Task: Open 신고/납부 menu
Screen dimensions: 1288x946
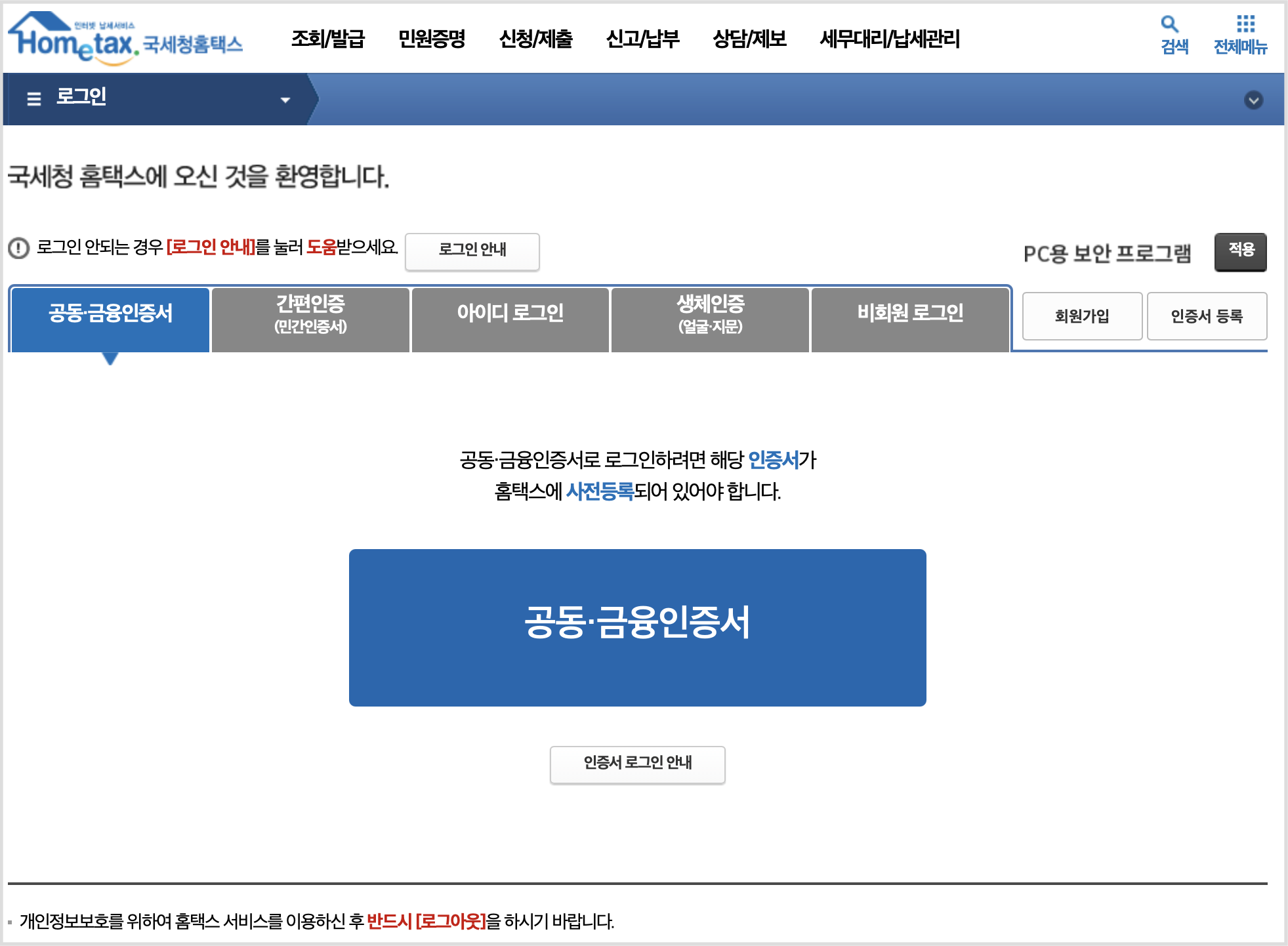Action: pyautogui.click(x=642, y=39)
